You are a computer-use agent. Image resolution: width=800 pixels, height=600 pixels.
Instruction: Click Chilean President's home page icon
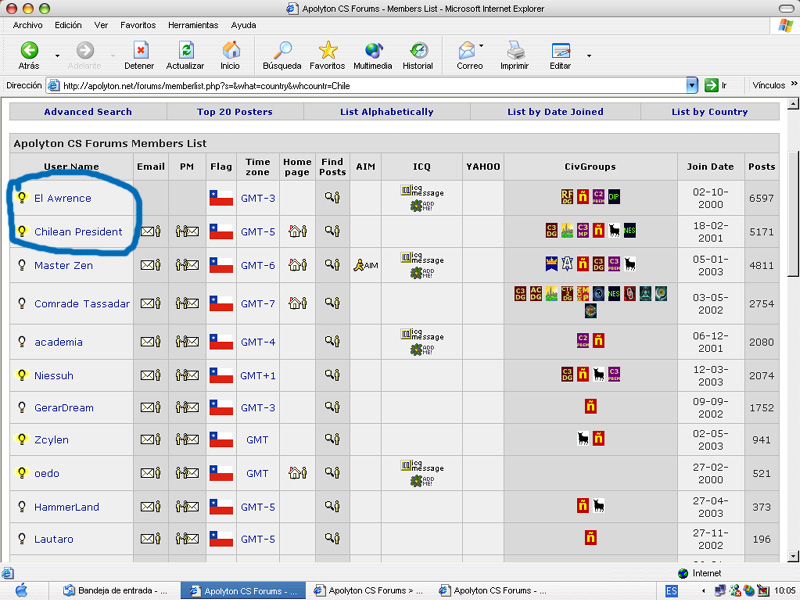click(x=296, y=231)
